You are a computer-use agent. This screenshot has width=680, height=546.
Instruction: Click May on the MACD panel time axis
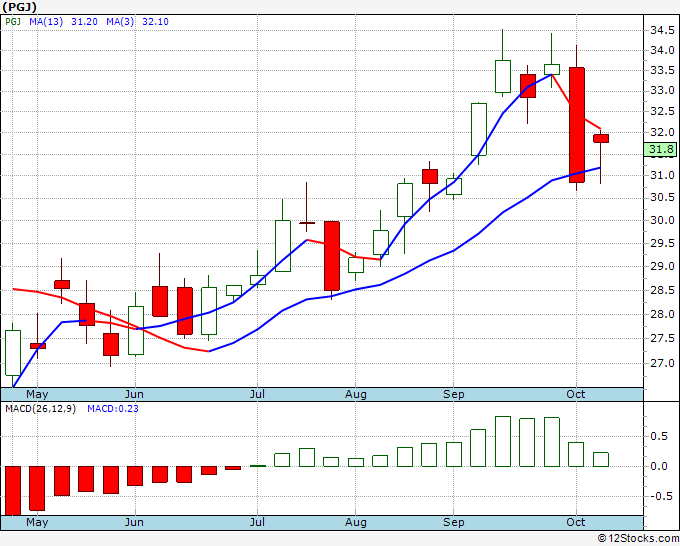click(x=37, y=523)
